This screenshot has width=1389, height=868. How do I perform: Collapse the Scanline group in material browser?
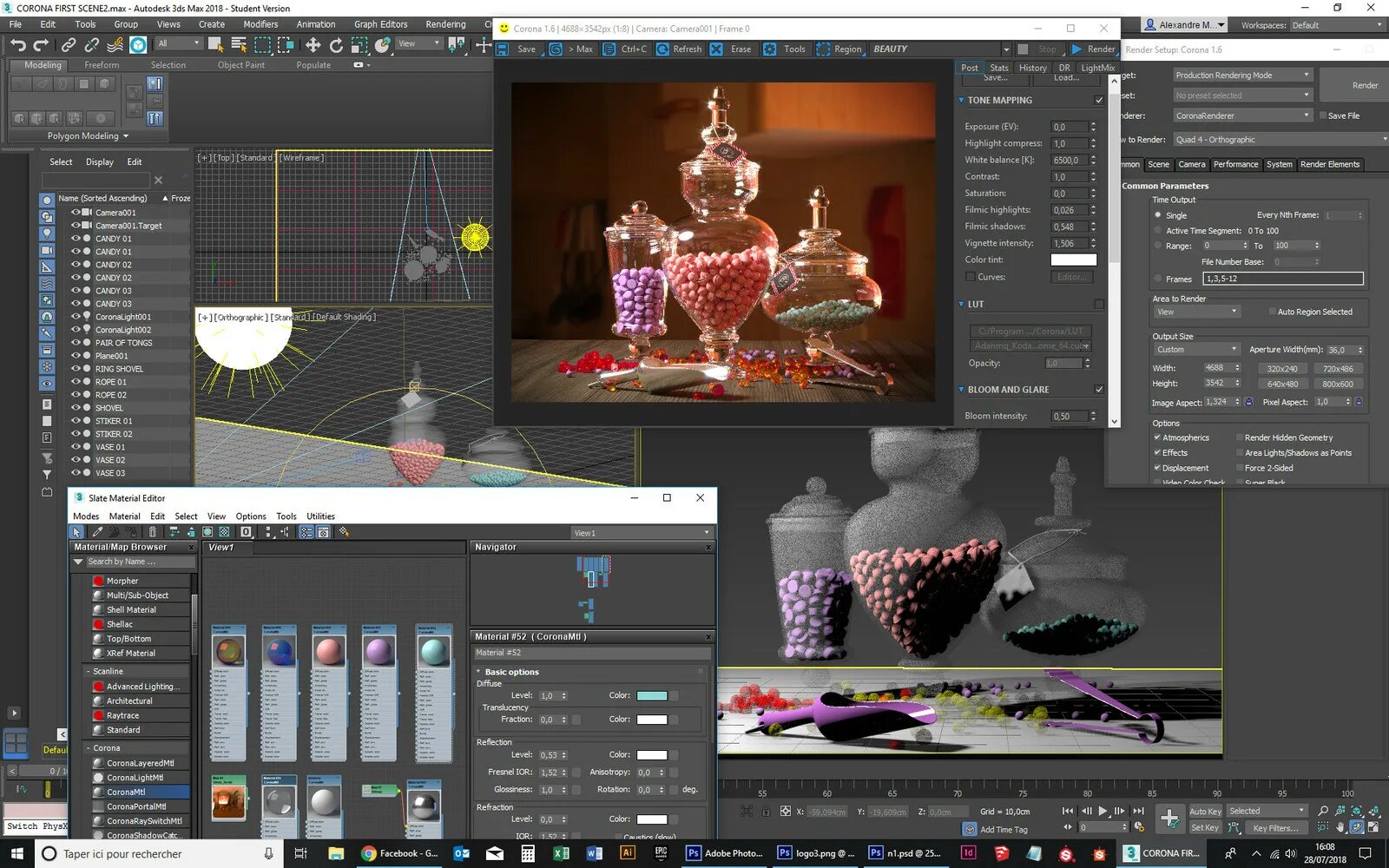tap(89, 672)
